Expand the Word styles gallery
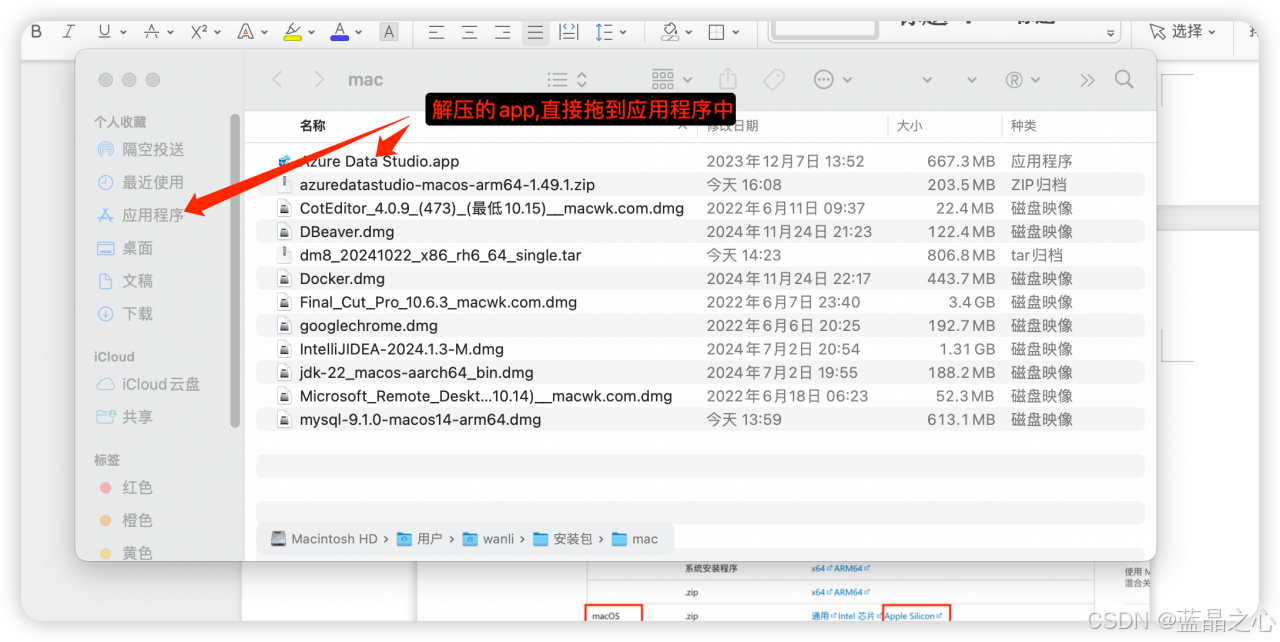 tap(1110, 33)
